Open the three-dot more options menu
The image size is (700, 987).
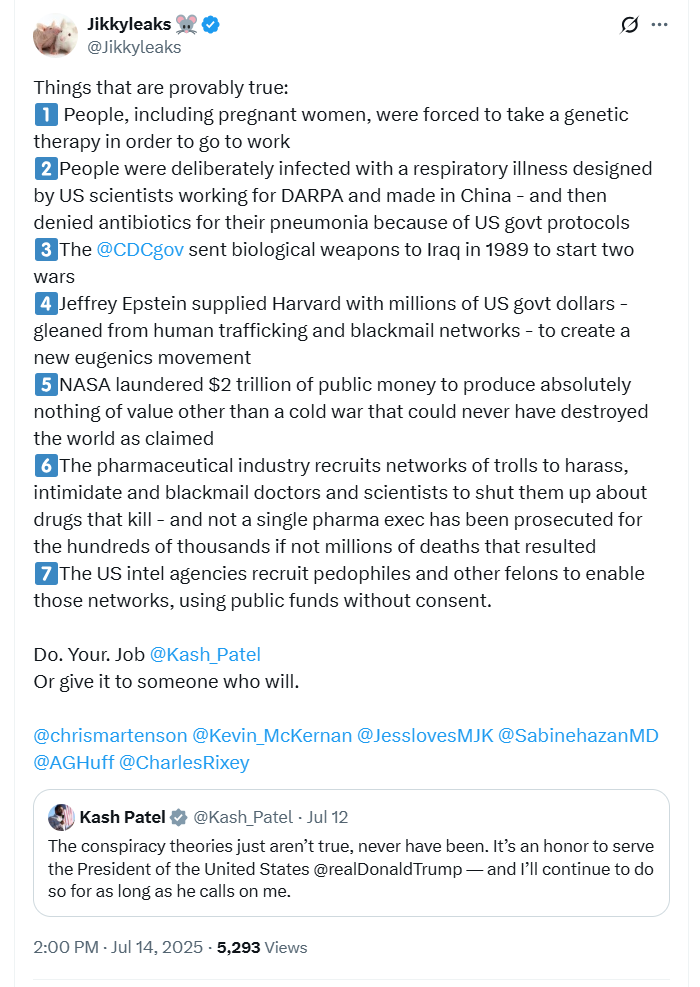pyautogui.click(x=659, y=25)
